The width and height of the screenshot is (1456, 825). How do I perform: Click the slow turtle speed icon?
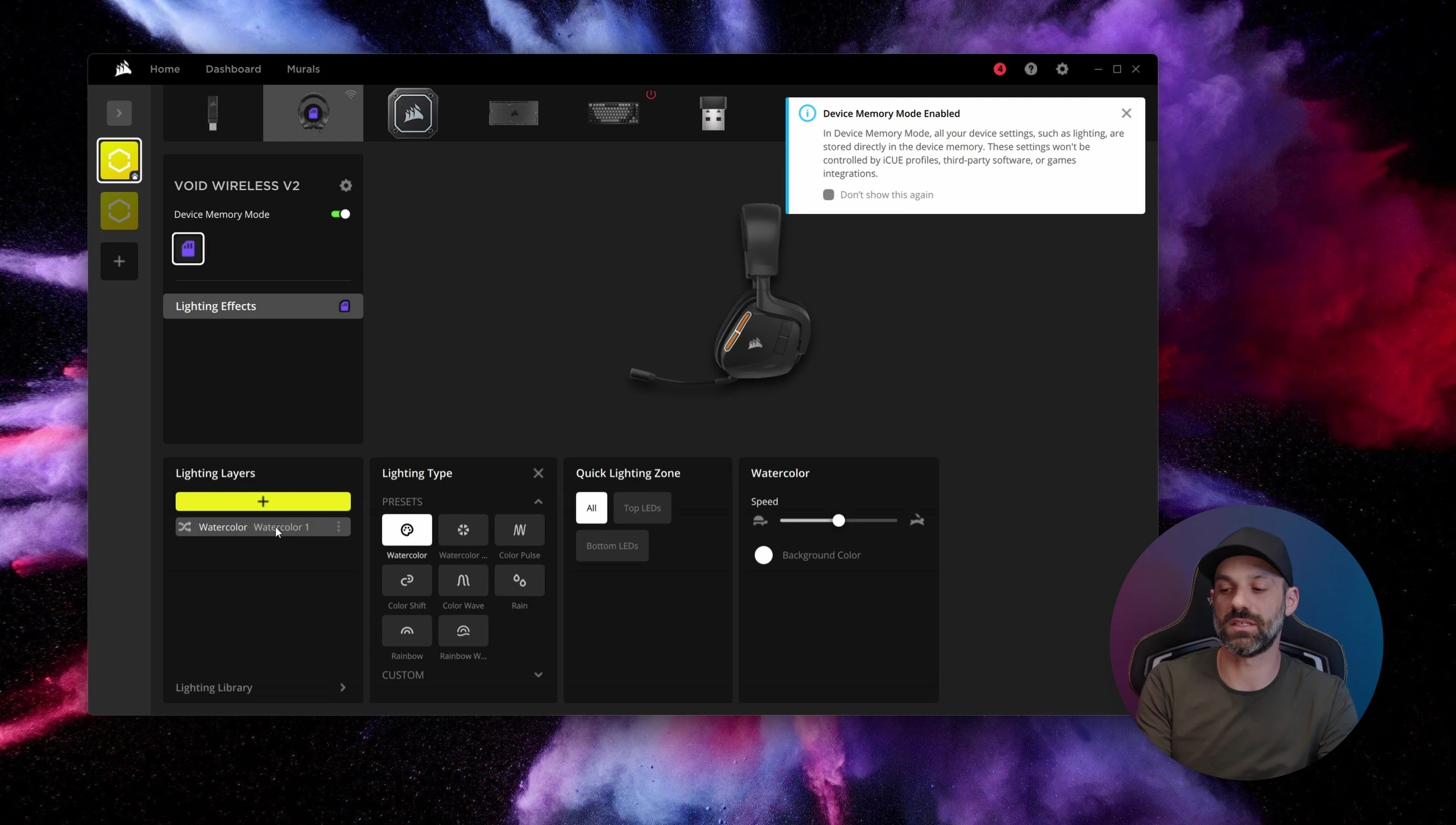coord(760,520)
